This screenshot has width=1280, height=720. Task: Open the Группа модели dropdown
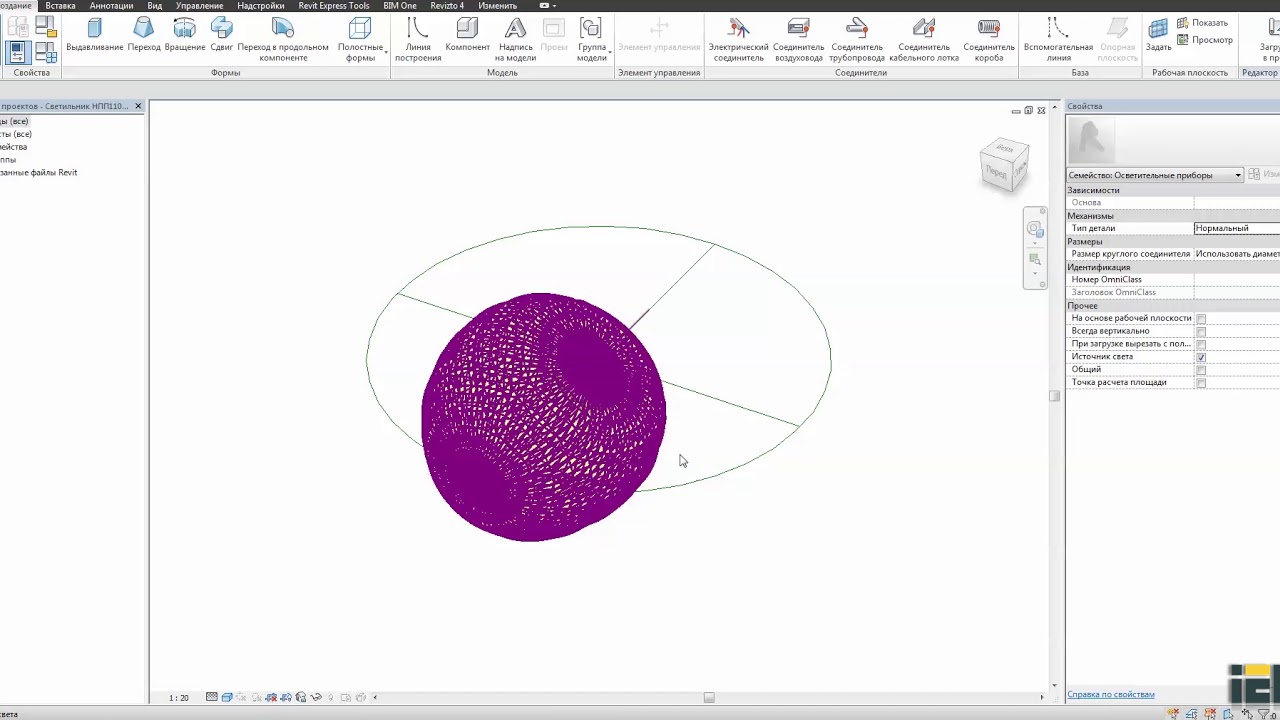pyautogui.click(x=592, y=40)
